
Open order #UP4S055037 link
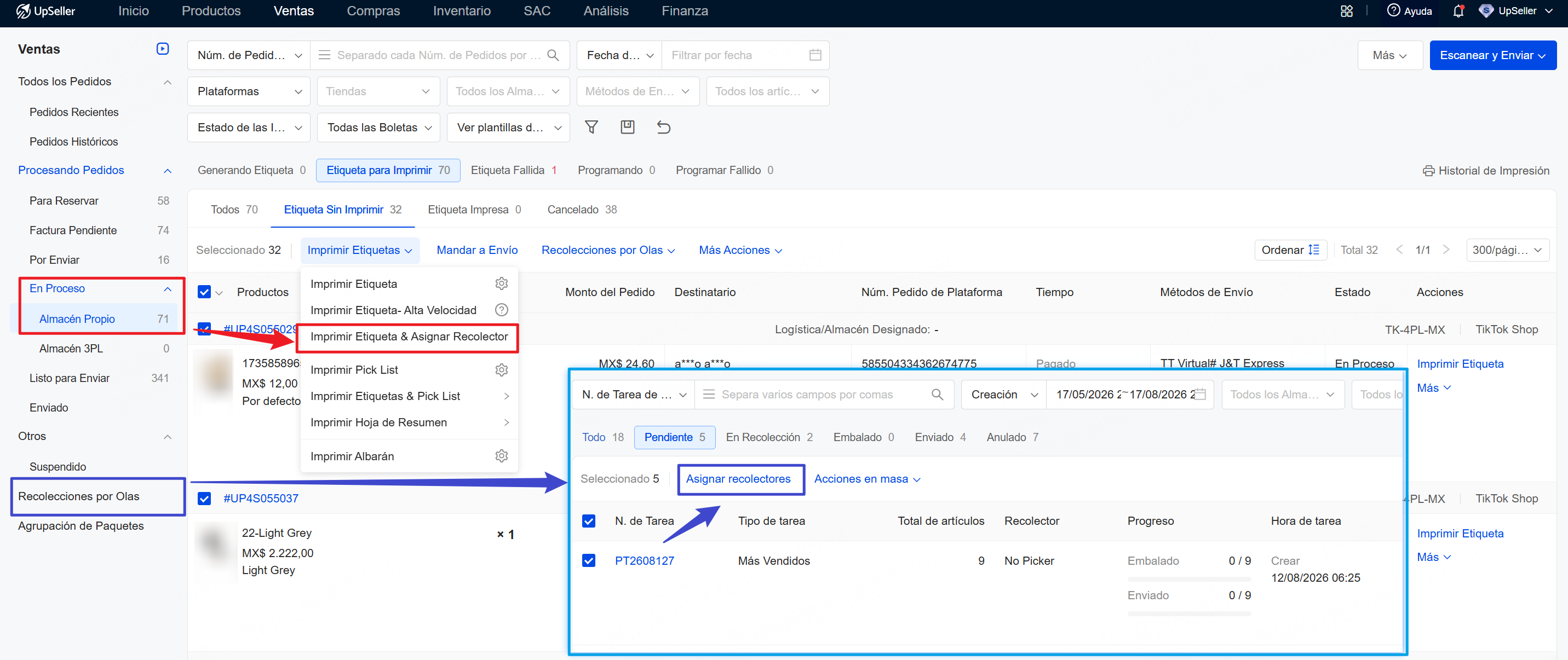pyautogui.click(x=261, y=499)
